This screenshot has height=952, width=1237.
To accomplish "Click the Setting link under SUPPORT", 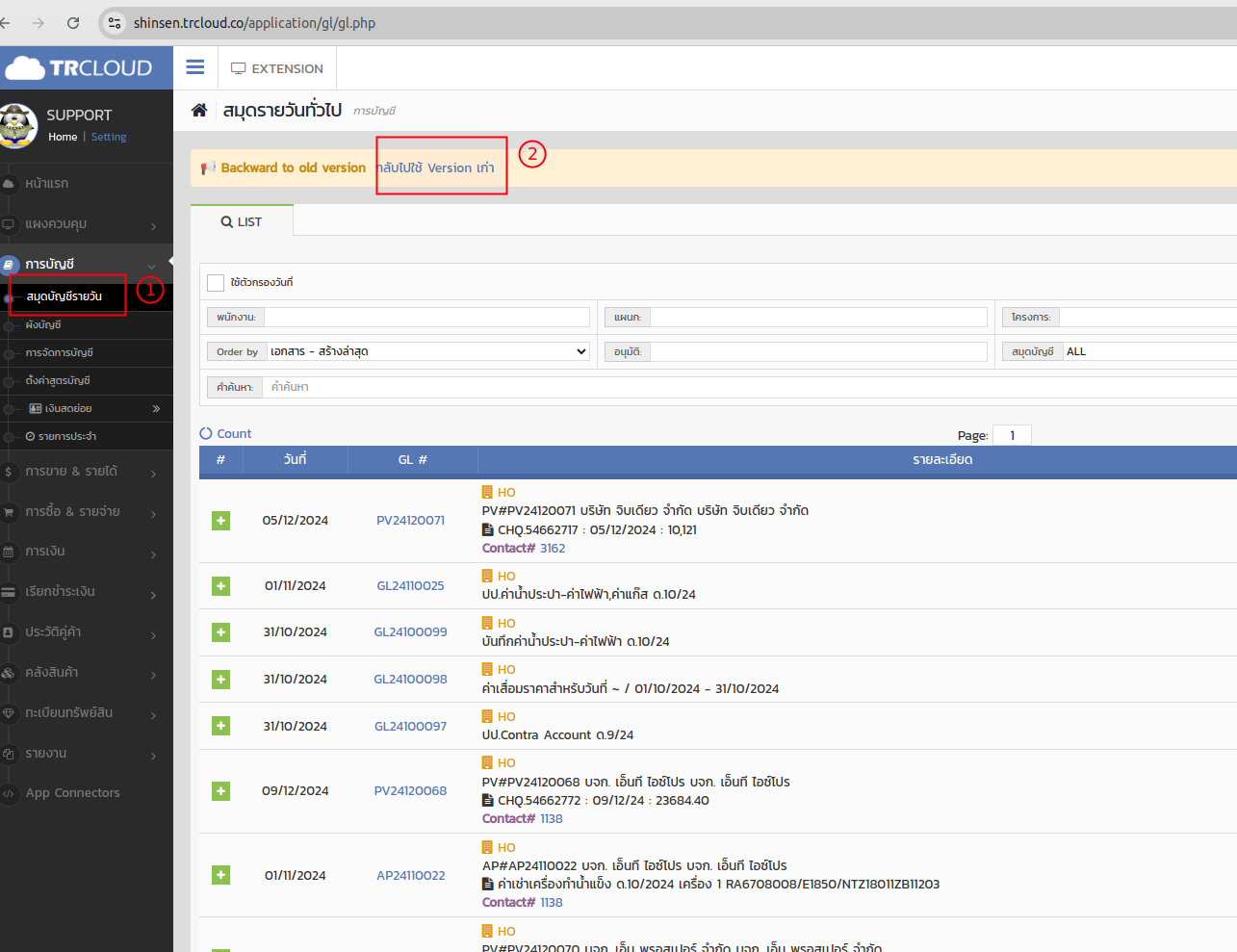I will coord(109,137).
